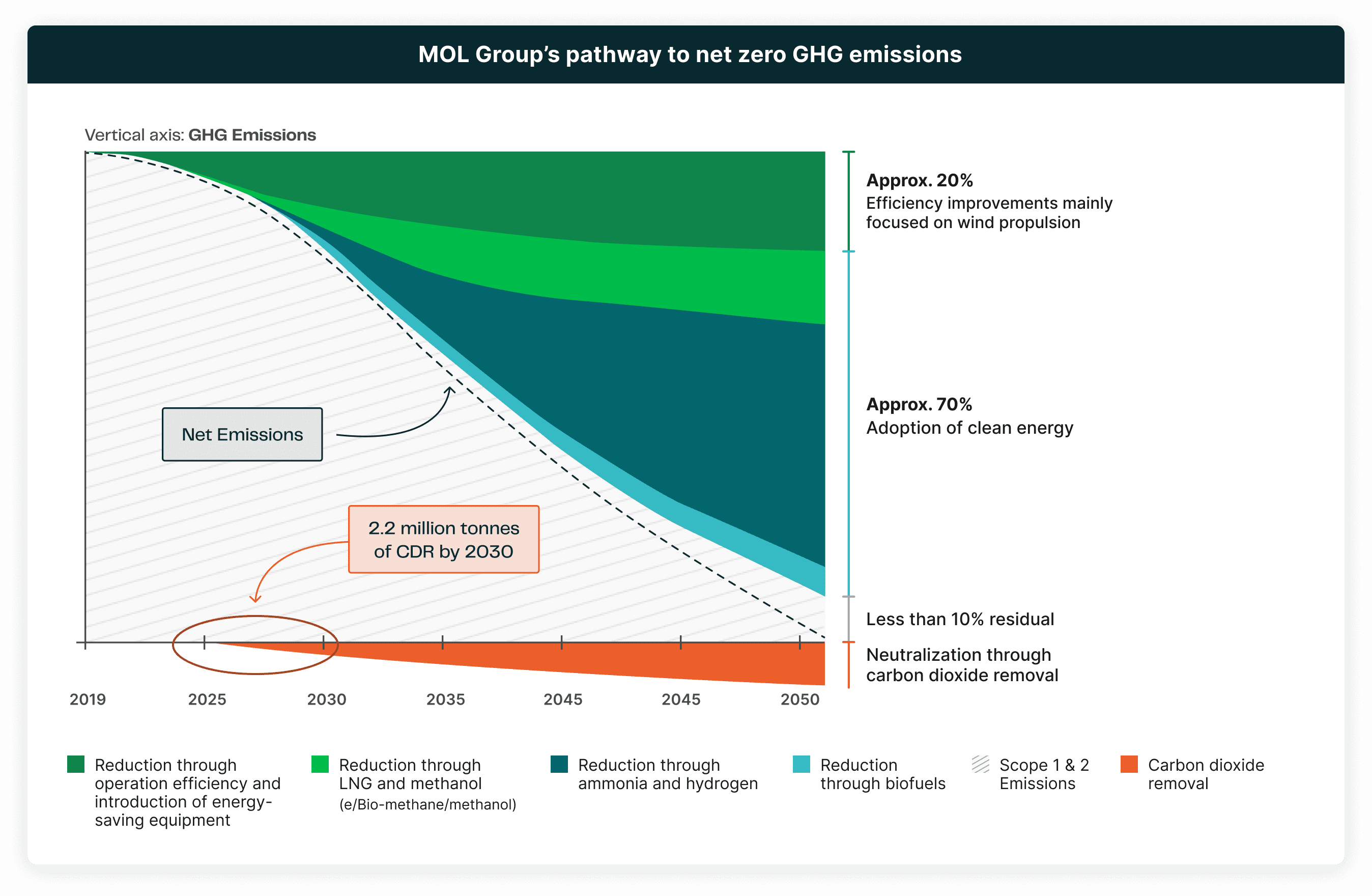Click the light blue biofuels legend swatch
This screenshot has width=1372, height=896.
pyautogui.click(x=802, y=764)
